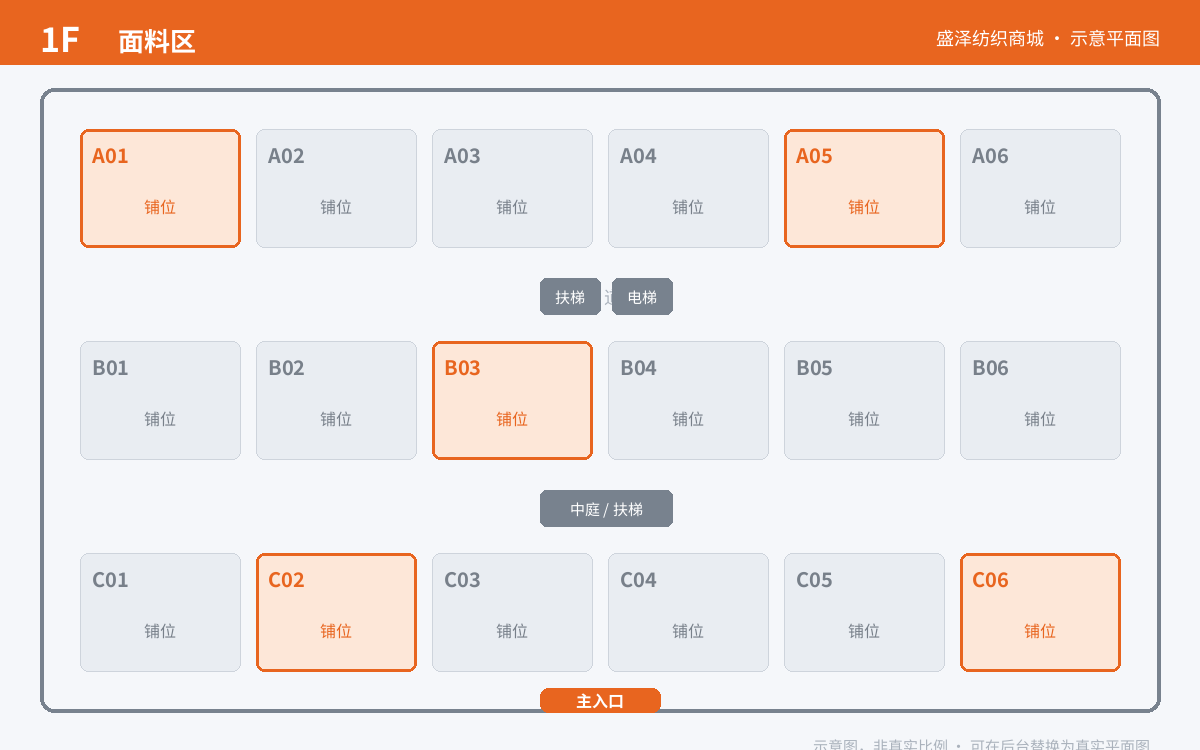Open highlighted shop unit B03
1200x750 pixels.
[x=512, y=400]
